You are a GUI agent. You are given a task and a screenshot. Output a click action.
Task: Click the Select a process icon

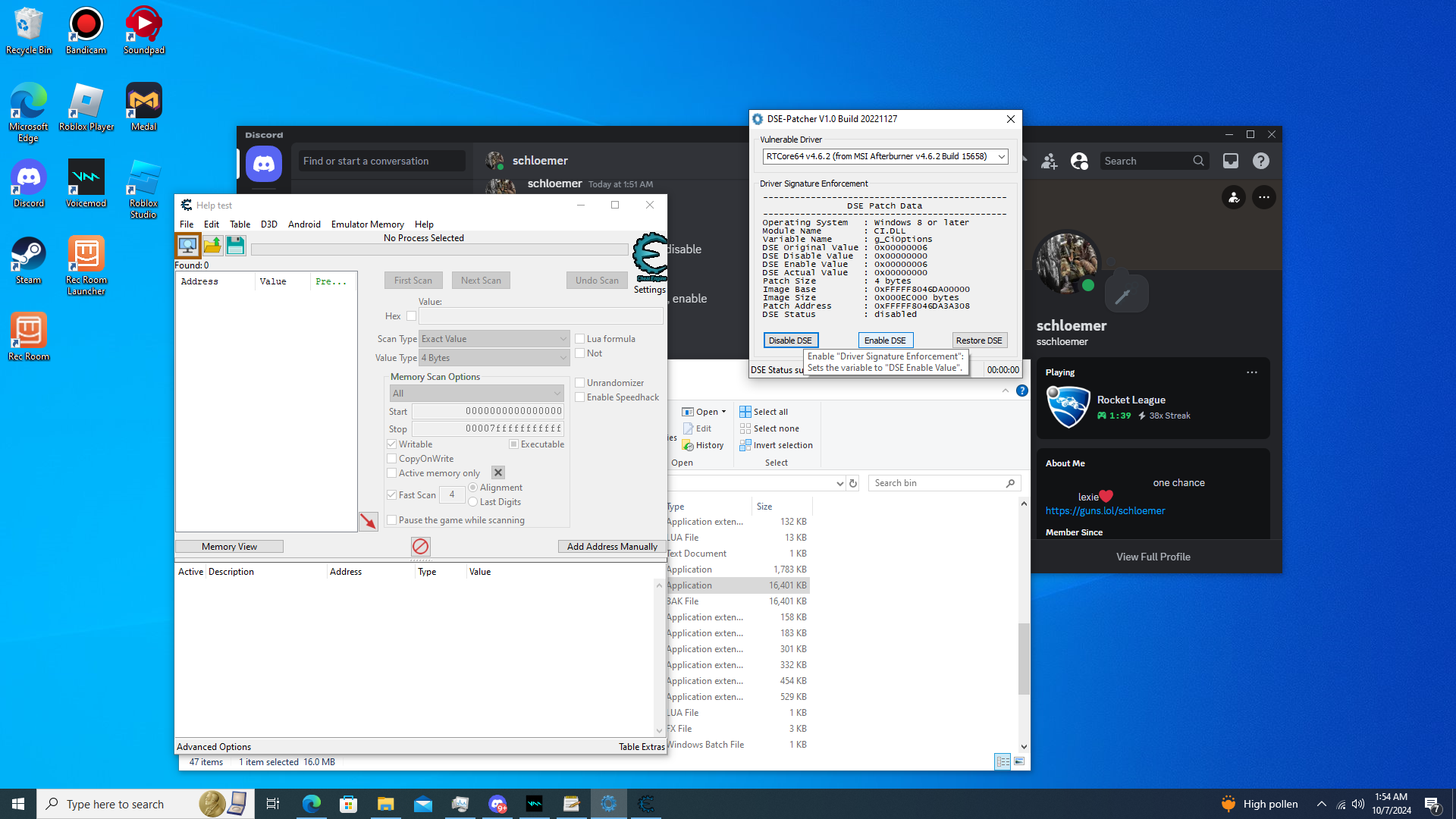187,246
